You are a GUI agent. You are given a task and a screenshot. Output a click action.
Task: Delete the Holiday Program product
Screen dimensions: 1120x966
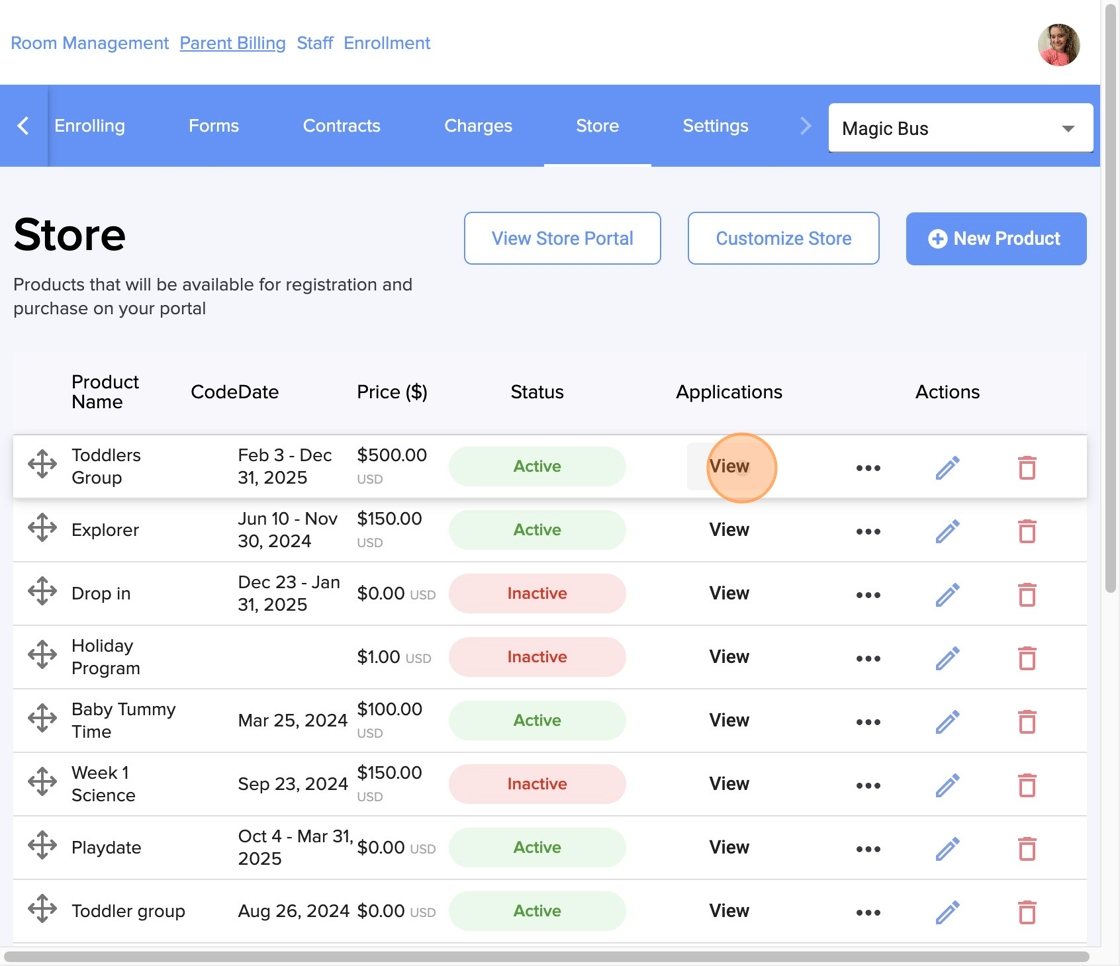[1026, 659]
